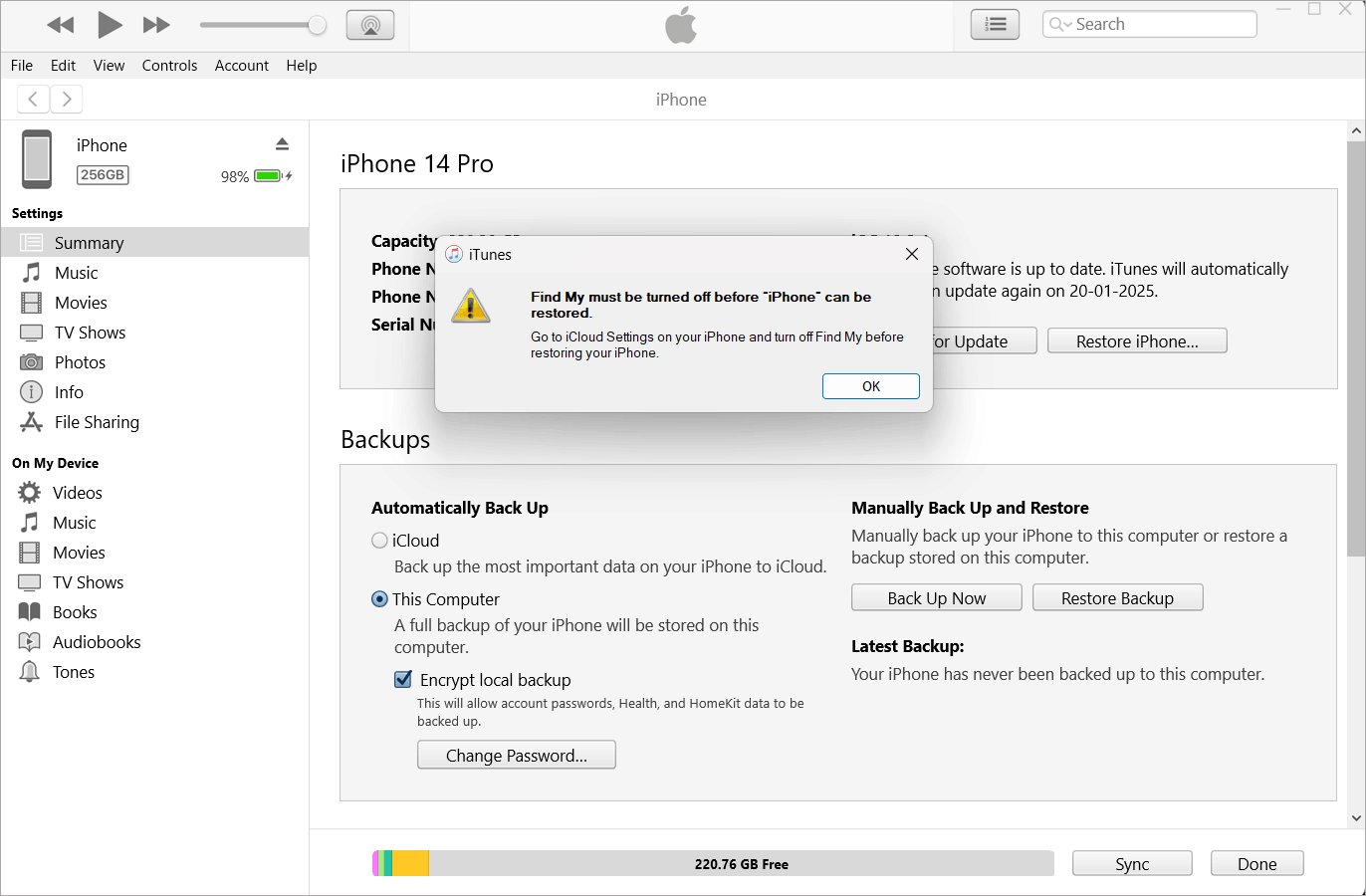Click OK in the iTunes dialog

871,386
